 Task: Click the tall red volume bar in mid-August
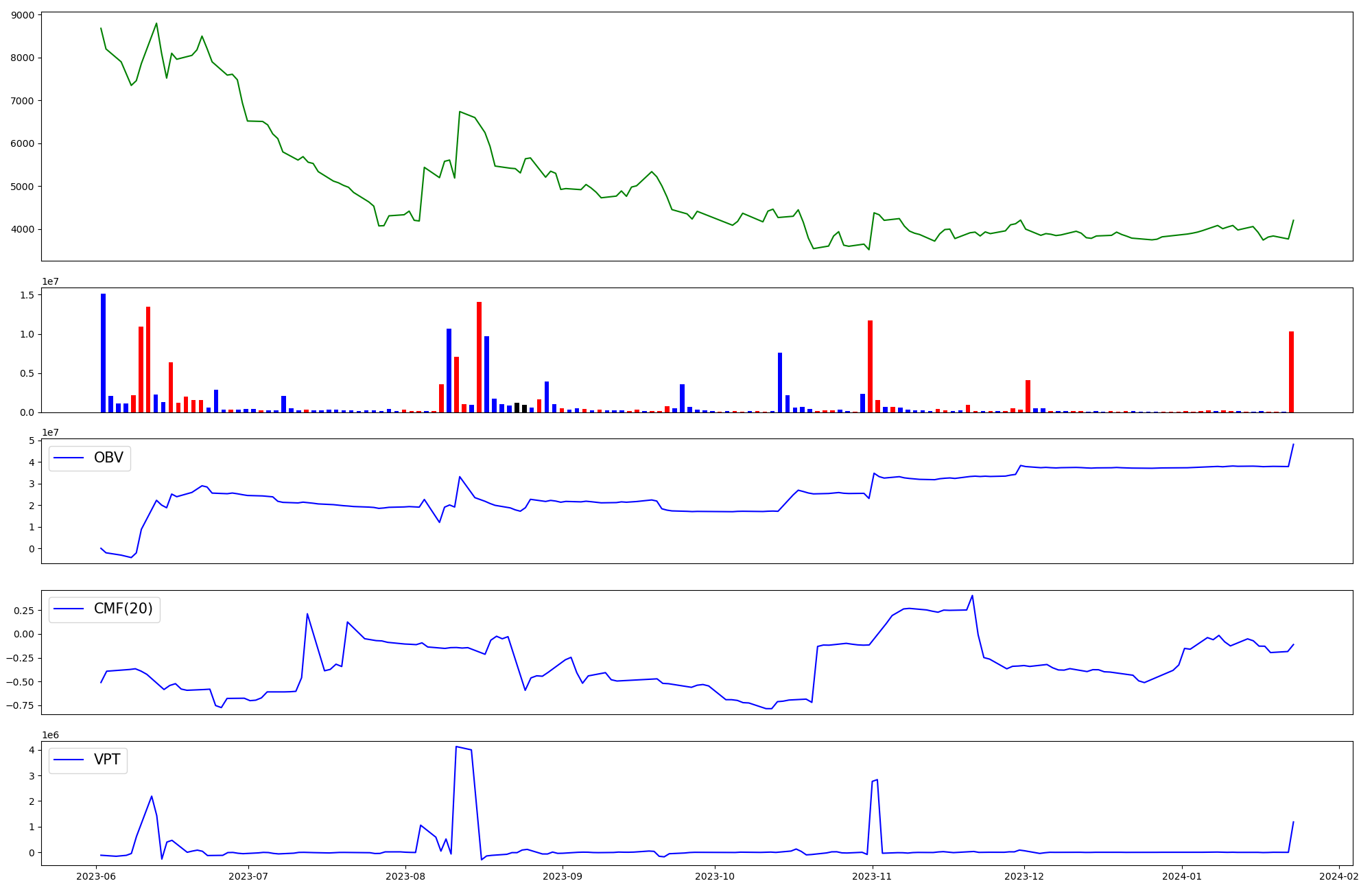pos(479,357)
